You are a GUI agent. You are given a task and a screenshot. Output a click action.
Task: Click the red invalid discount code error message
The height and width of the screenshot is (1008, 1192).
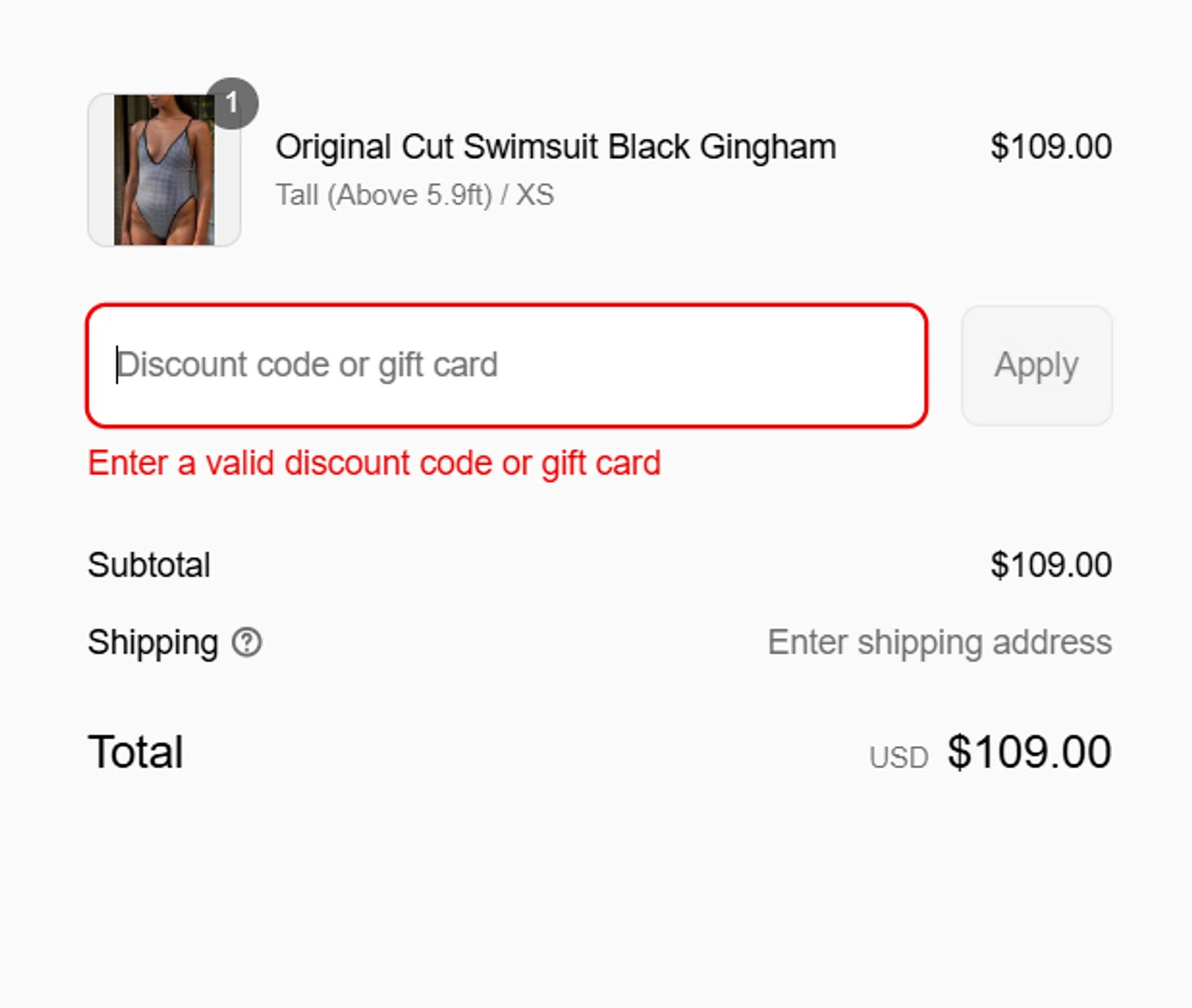(x=373, y=463)
